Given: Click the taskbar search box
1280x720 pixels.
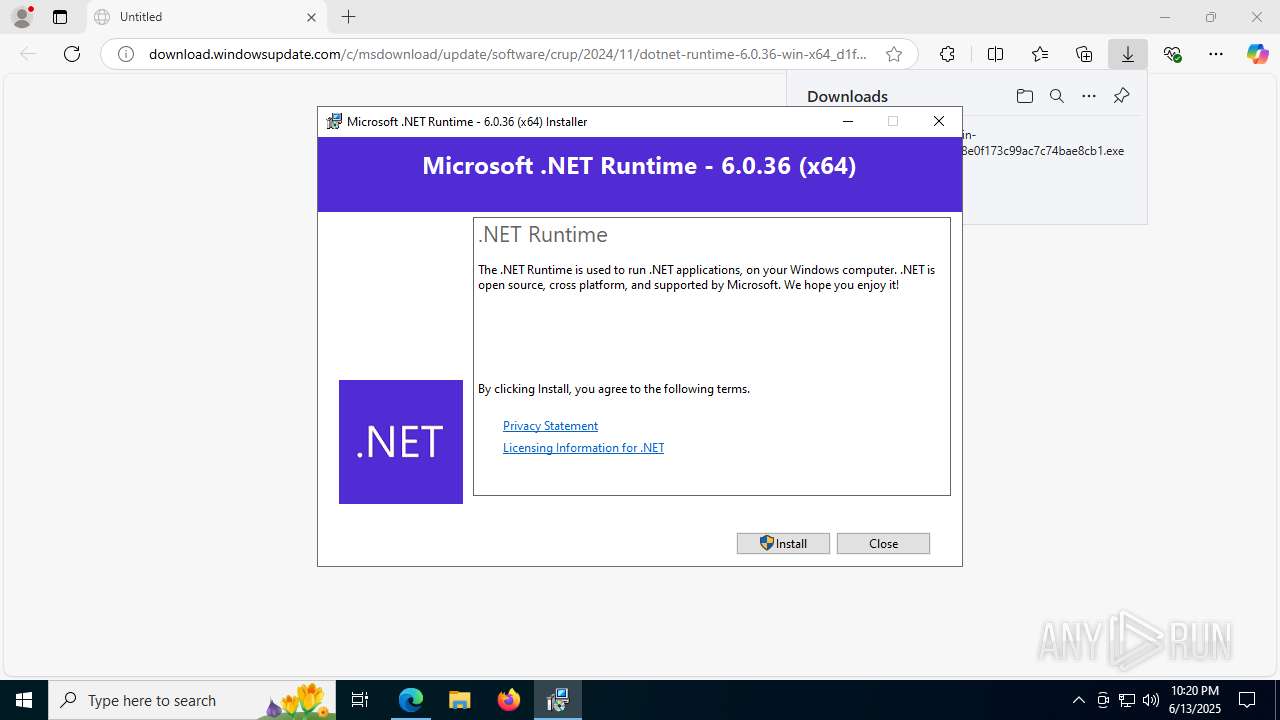Looking at the screenshot, I should tap(192, 700).
